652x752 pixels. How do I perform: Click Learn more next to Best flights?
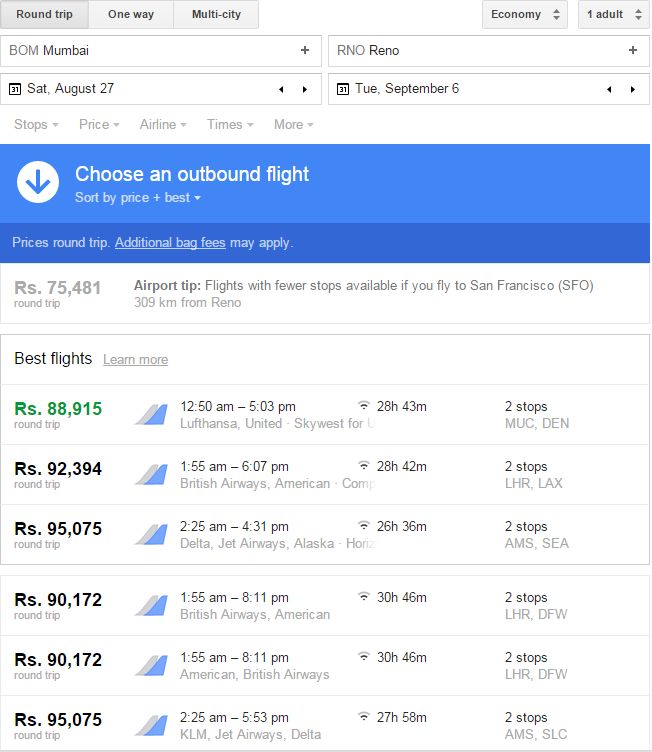coord(135,360)
